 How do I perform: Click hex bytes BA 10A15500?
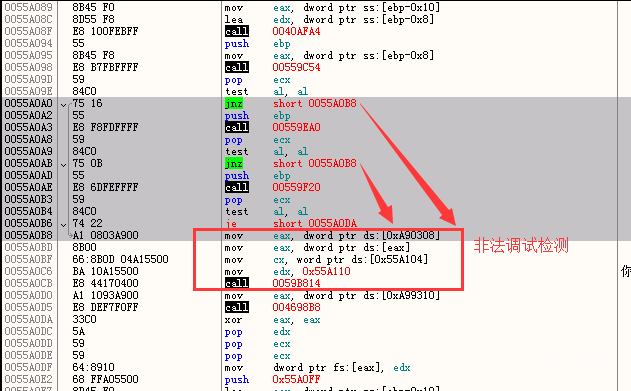pyautogui.click(x=105, y=271)
